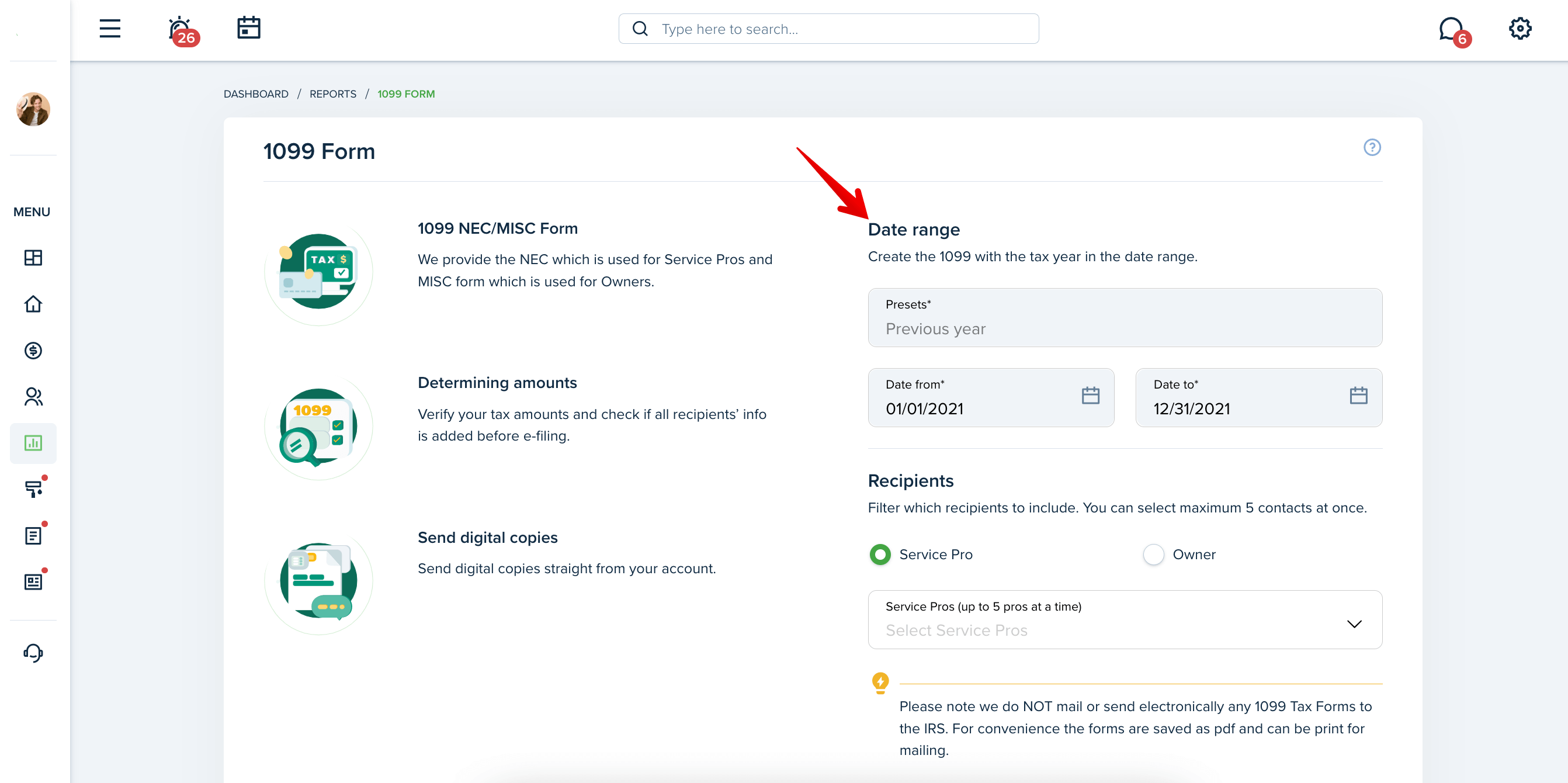Open the home properties sidebar icon

(33, 304)
